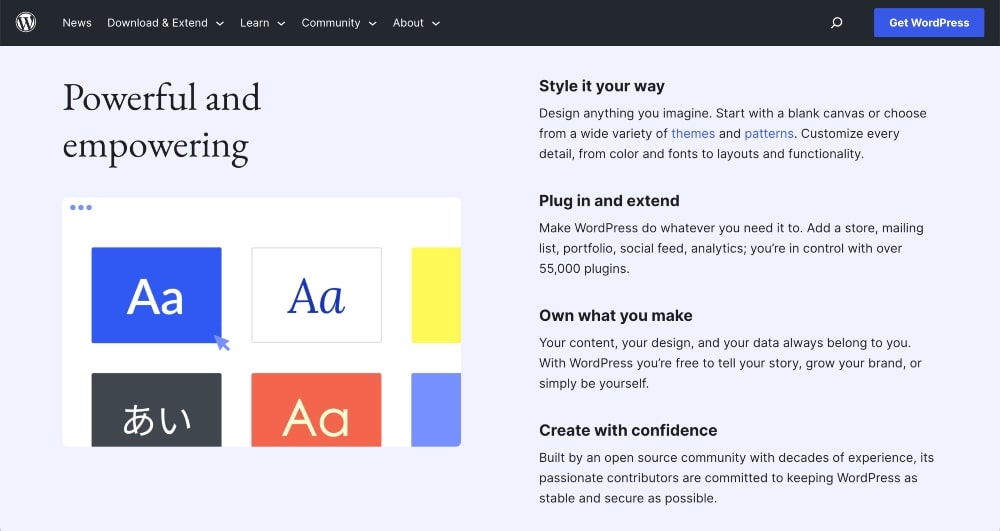Click the blue arrow cursor icon
The width and height of the screenshot is (1000, 531).
pos(221,342)
